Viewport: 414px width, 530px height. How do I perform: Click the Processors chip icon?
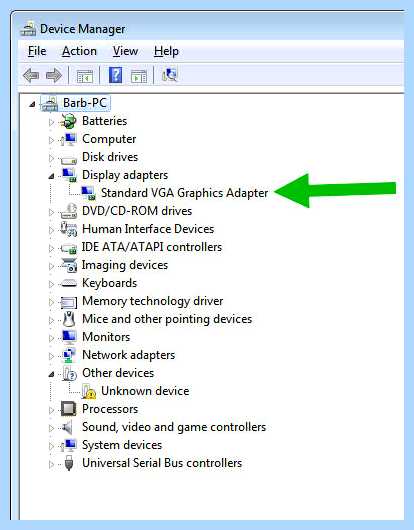tap(69, 409)
